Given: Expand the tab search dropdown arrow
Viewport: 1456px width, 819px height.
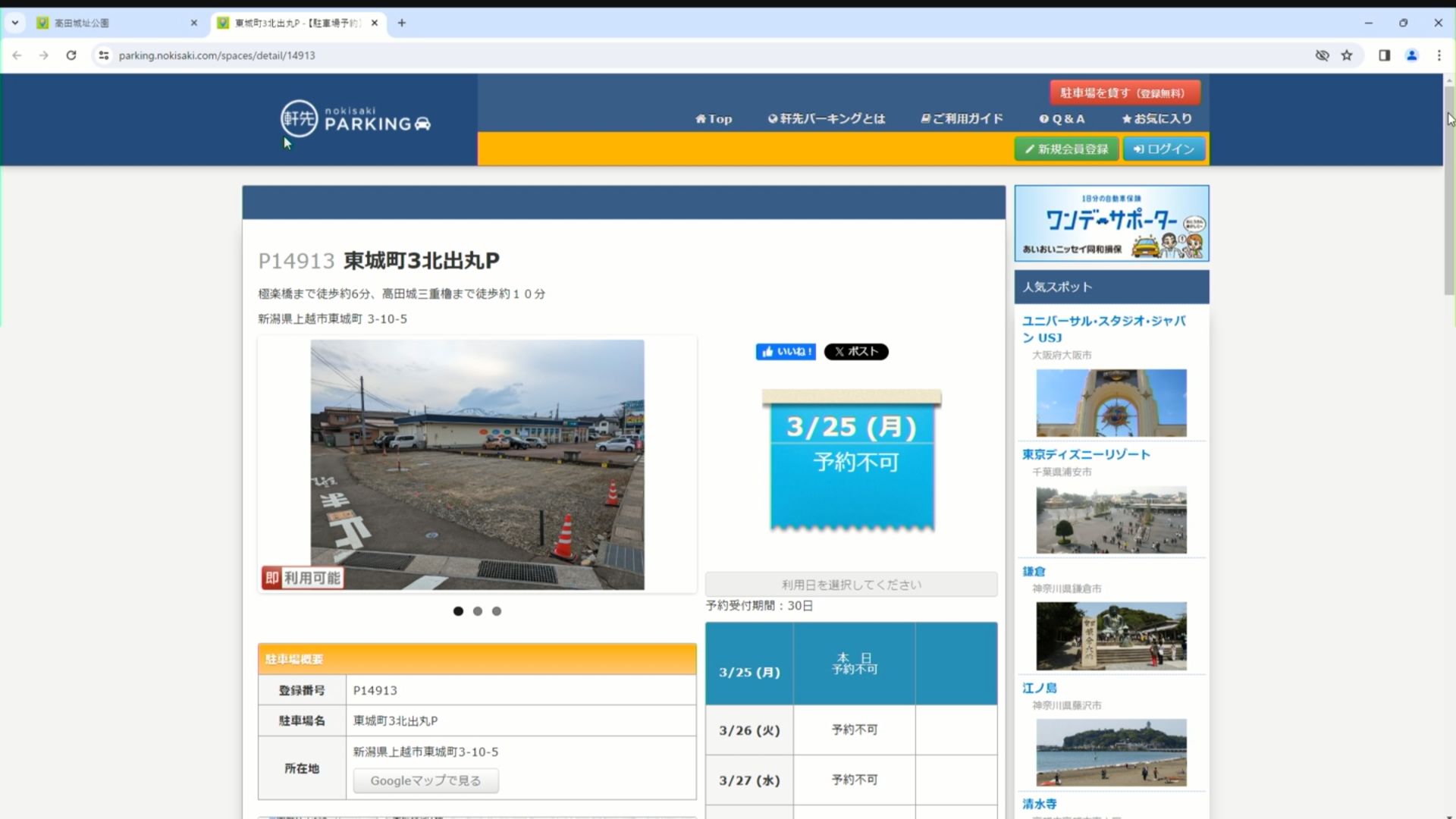Looking at the screenshot, I should click(14, 23).
